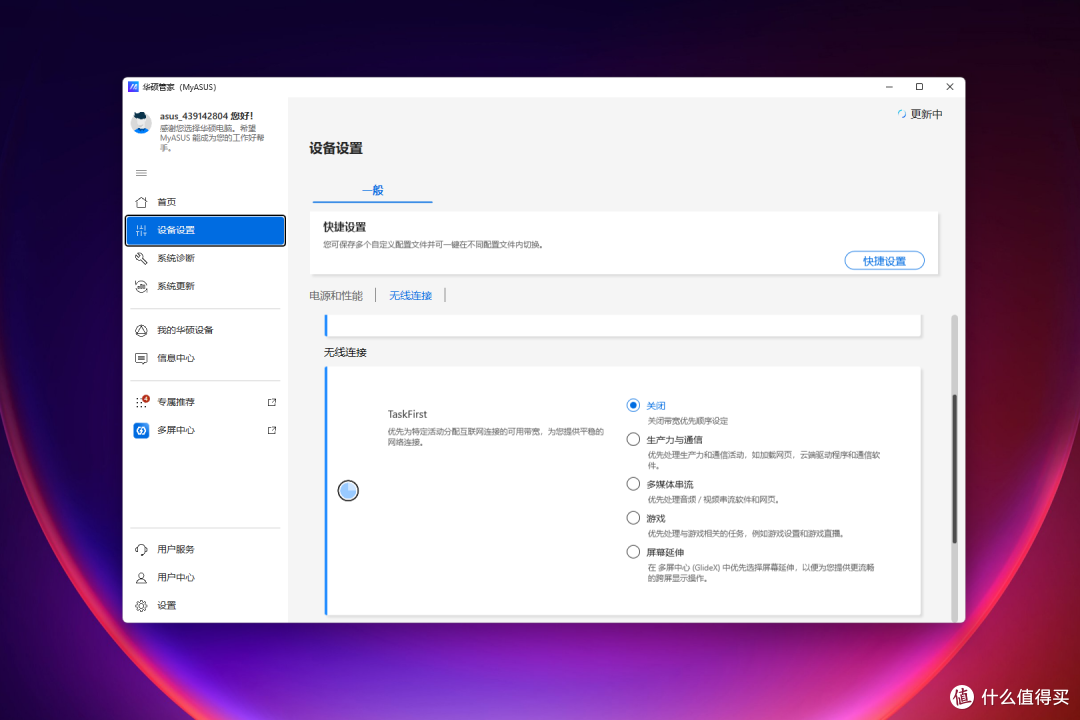
Task: Click the 无线连接 section heading
Action: click(x=345, y=352)
